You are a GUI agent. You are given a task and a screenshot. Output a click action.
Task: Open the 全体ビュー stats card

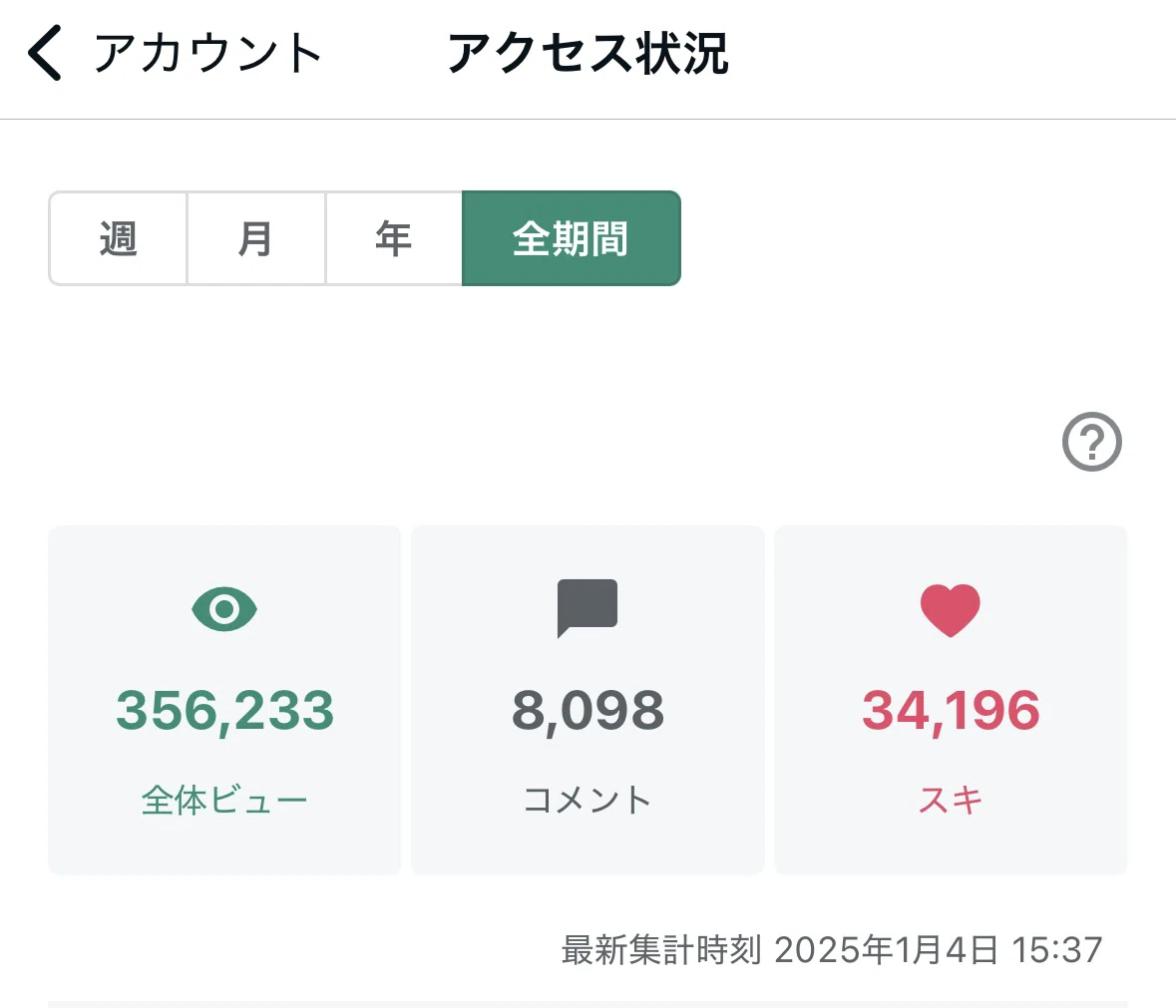pos(224,700)
